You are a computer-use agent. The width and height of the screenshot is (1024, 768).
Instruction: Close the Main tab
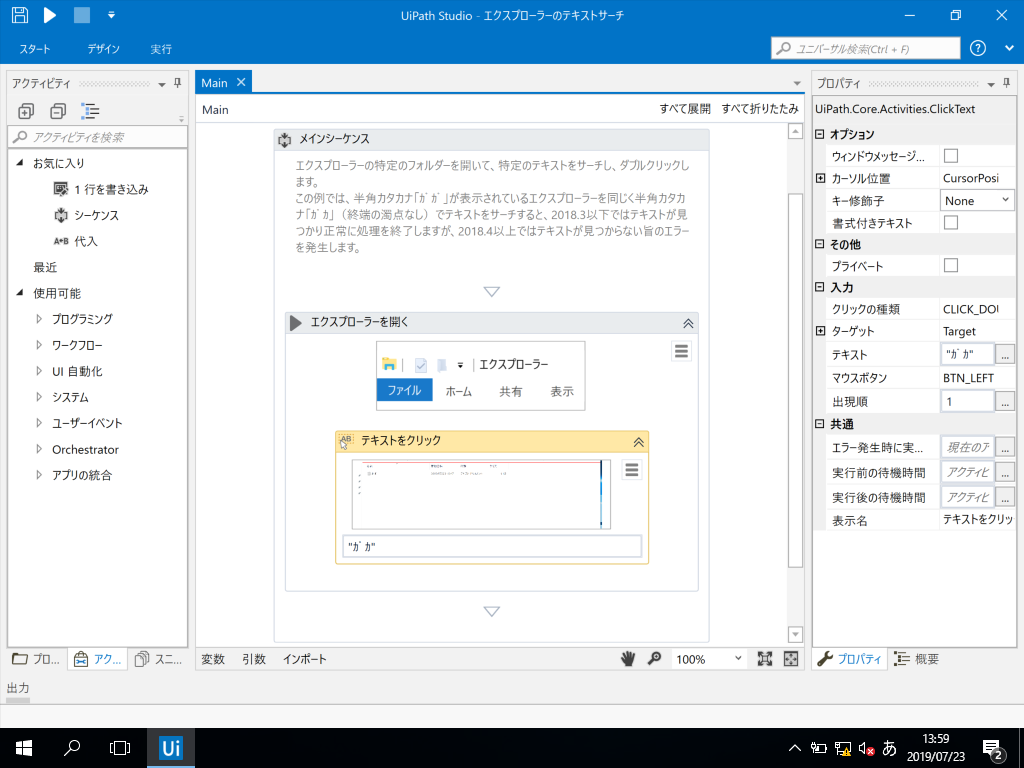pos(241,82)
